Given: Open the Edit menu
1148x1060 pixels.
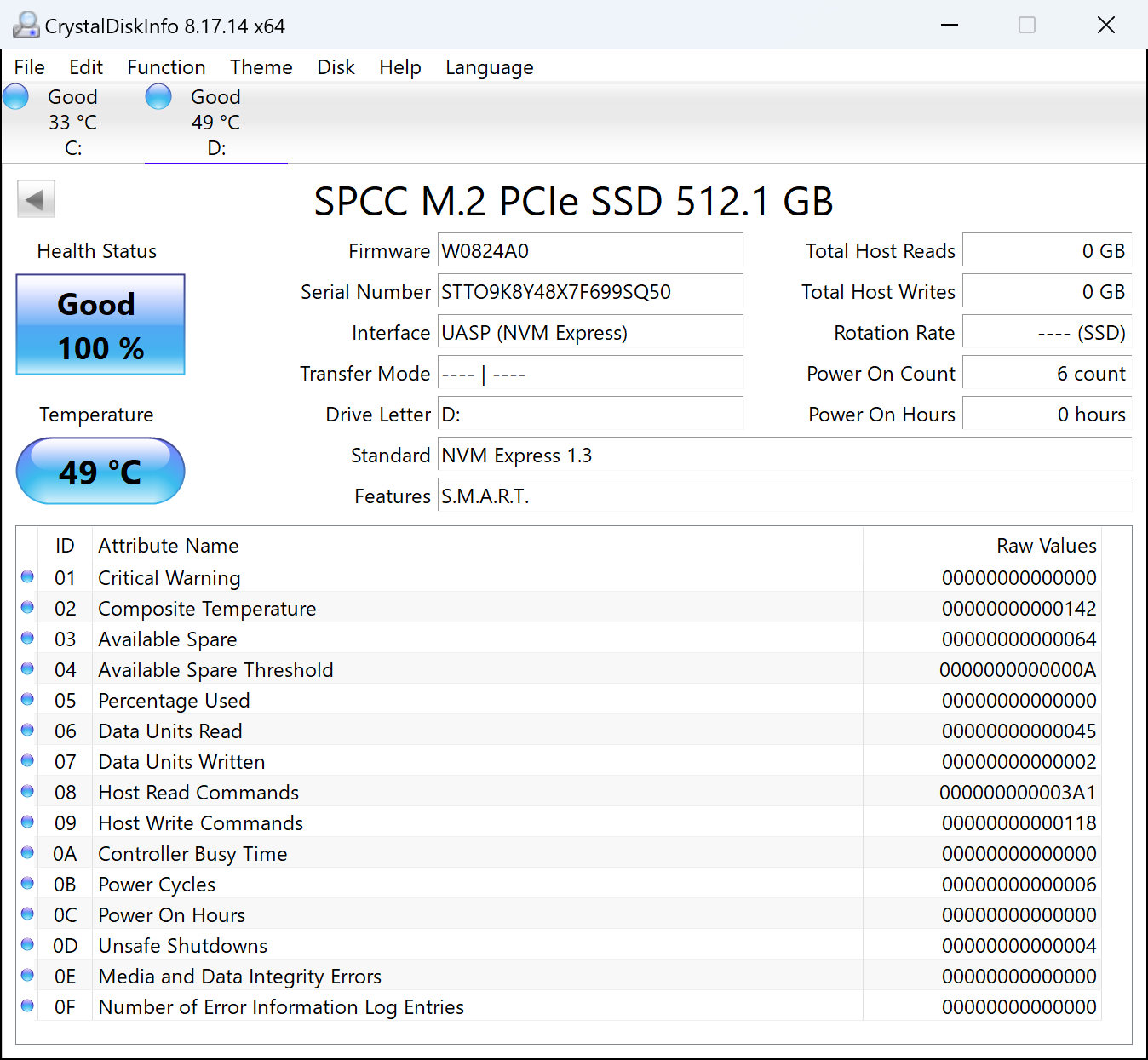Looking at the screenshot, I should click(86, 67).
